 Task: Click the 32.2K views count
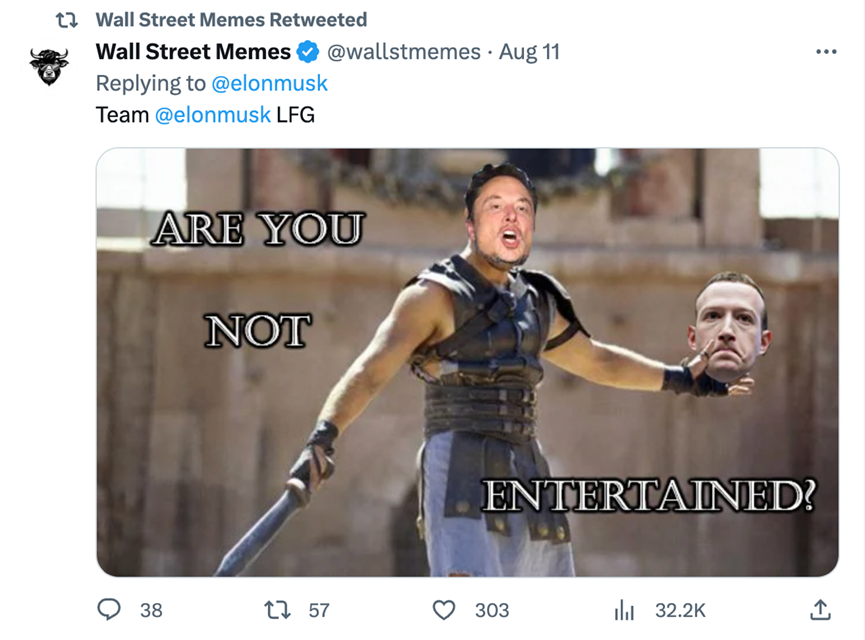pos(680,611)
